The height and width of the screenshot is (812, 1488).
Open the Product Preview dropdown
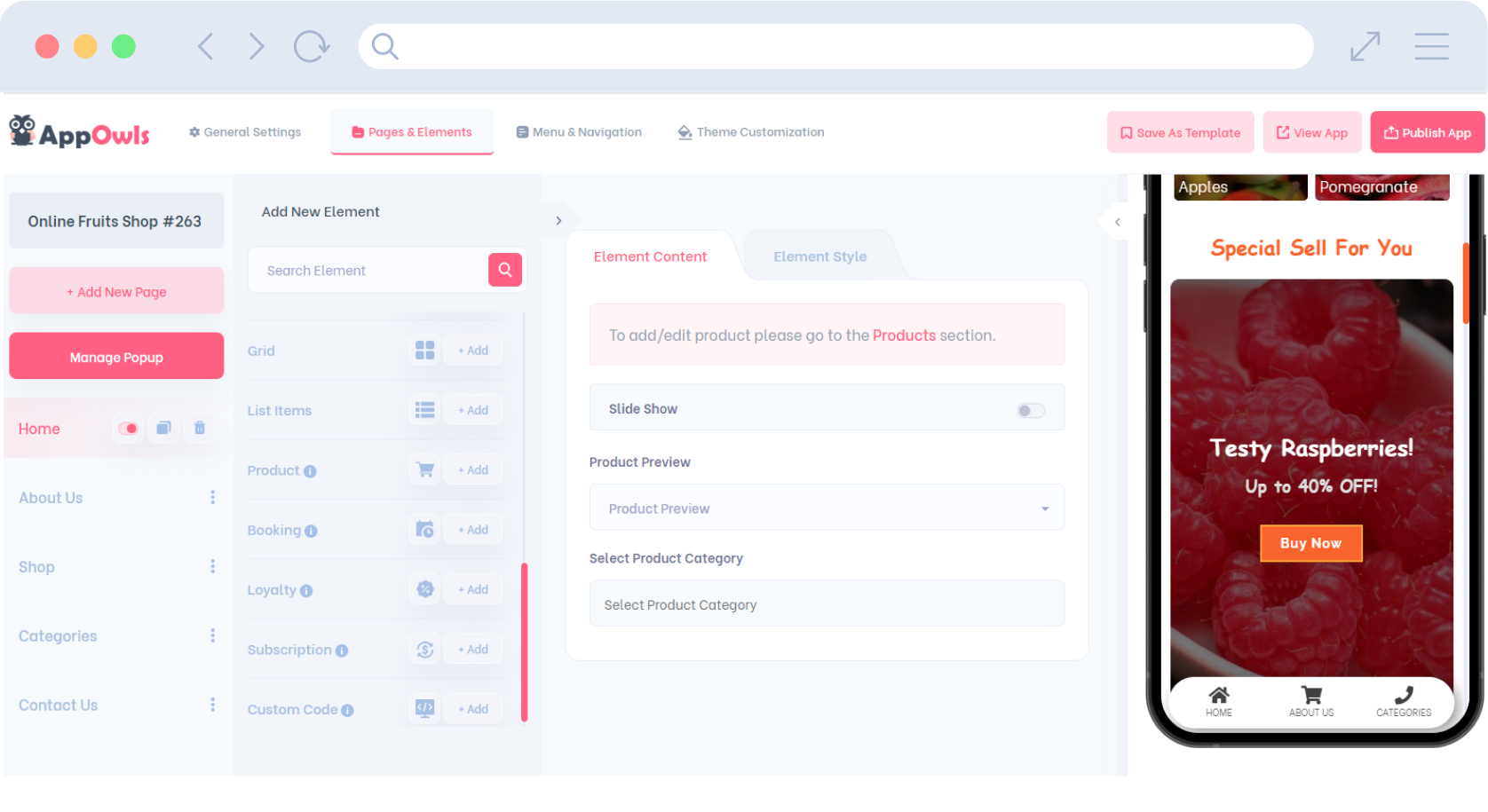click(x=826, y=508)
